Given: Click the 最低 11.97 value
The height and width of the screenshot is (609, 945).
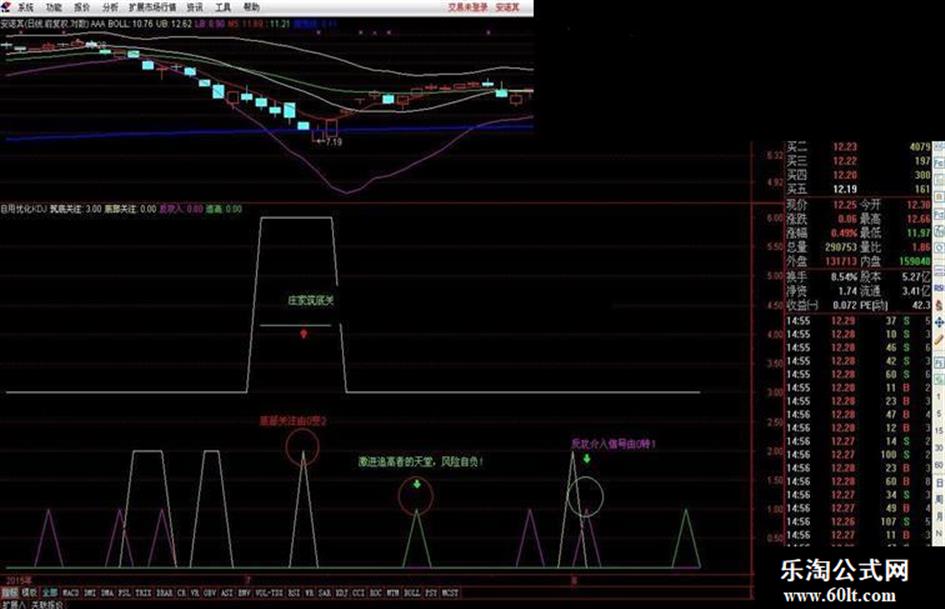Looking at the screenshot, I should (x=918, y=233).
